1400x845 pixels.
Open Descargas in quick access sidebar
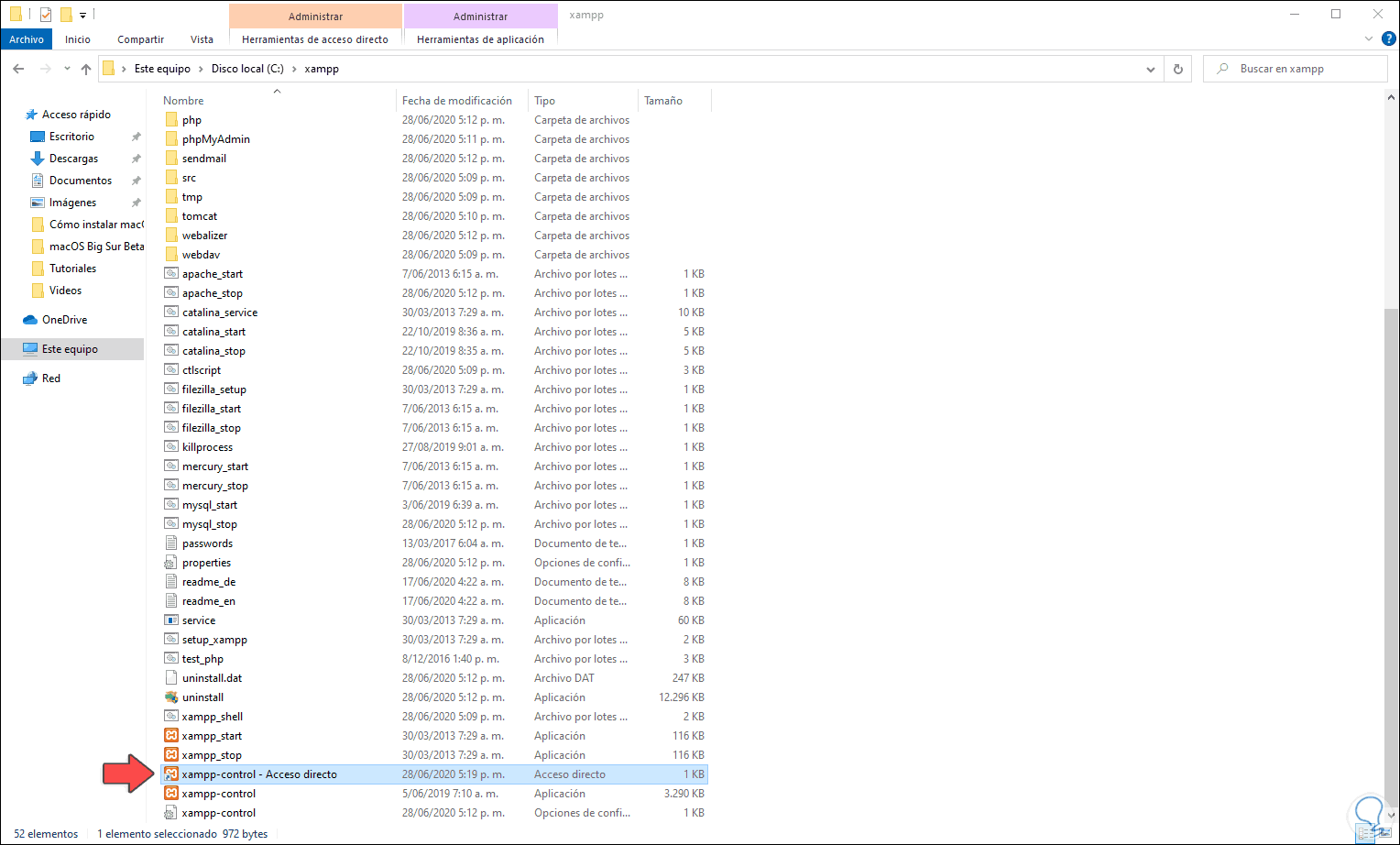point(73,159)
